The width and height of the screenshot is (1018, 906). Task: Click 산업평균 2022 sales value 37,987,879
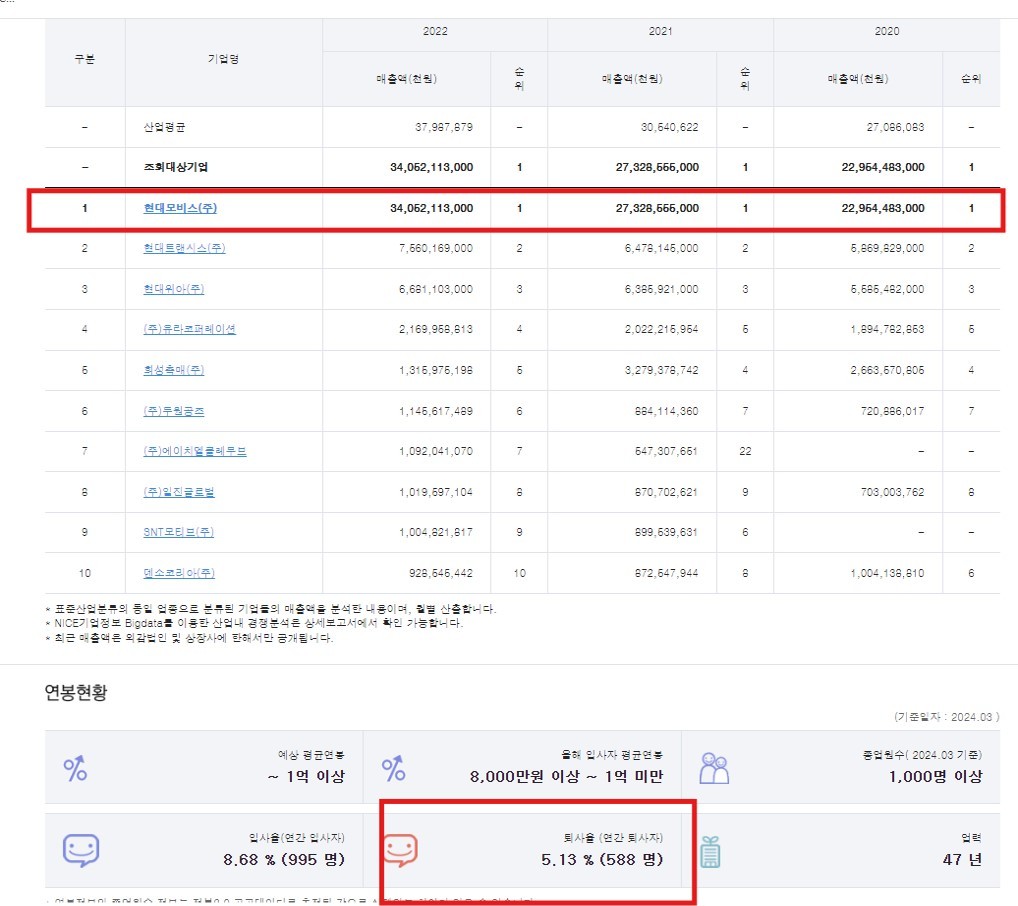444,127
